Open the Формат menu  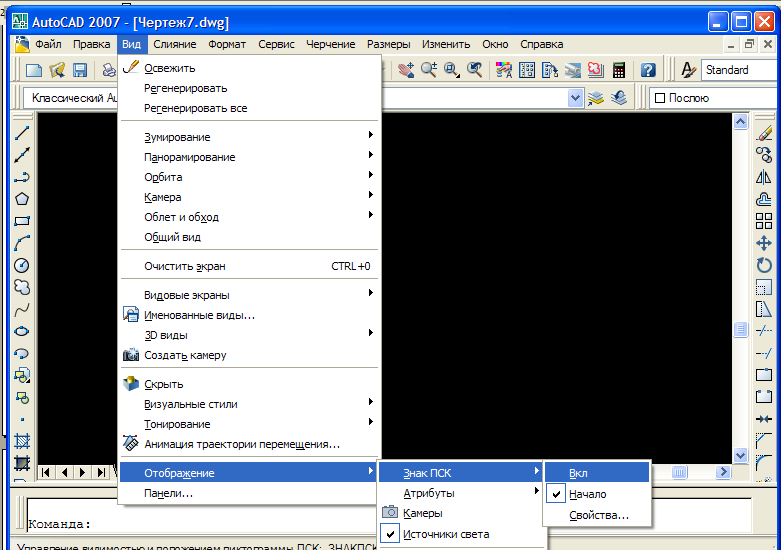point(227,44)
